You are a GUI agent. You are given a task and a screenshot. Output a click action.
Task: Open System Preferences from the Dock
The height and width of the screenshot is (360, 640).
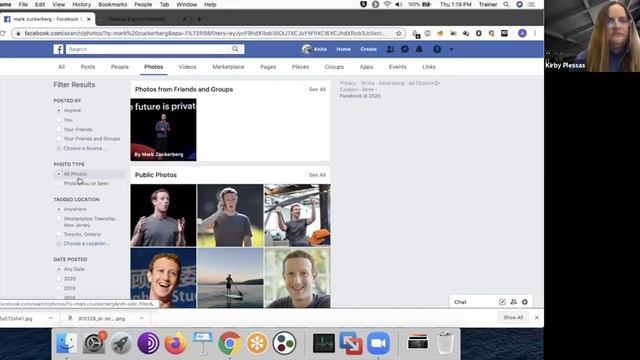tap(94, 343)
